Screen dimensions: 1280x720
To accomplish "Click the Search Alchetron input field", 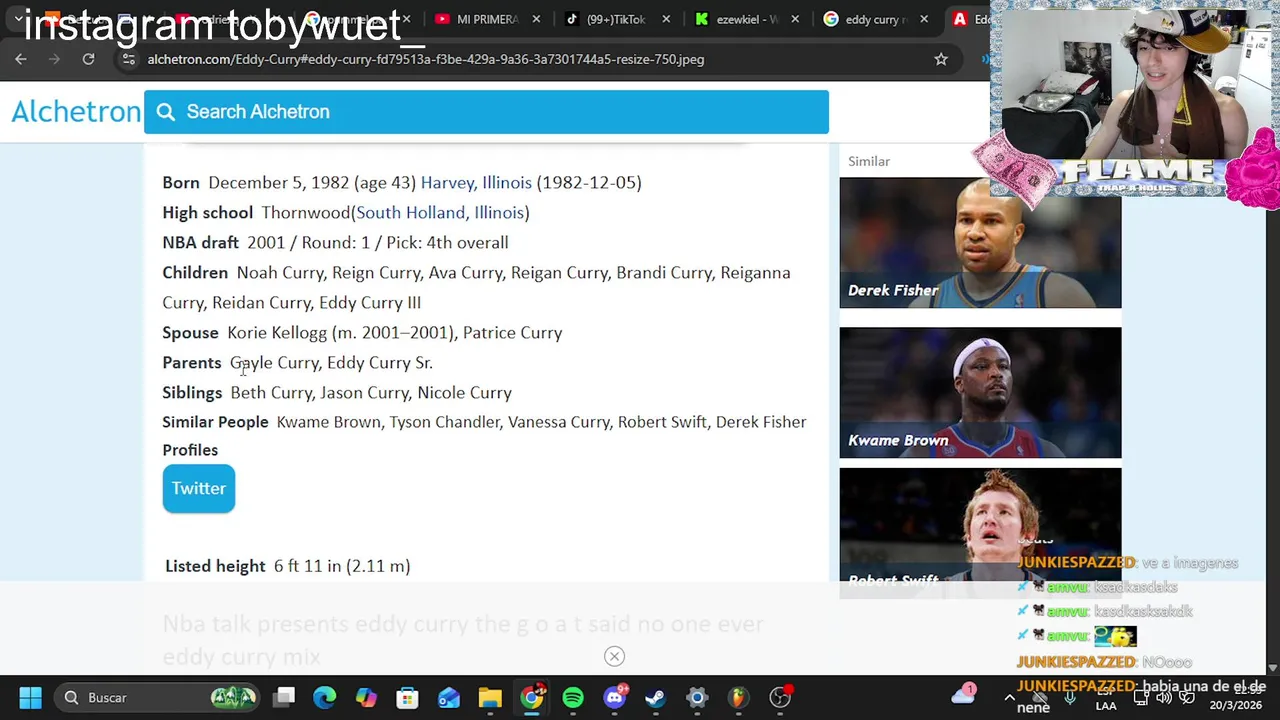I will (x=486, y=112).
